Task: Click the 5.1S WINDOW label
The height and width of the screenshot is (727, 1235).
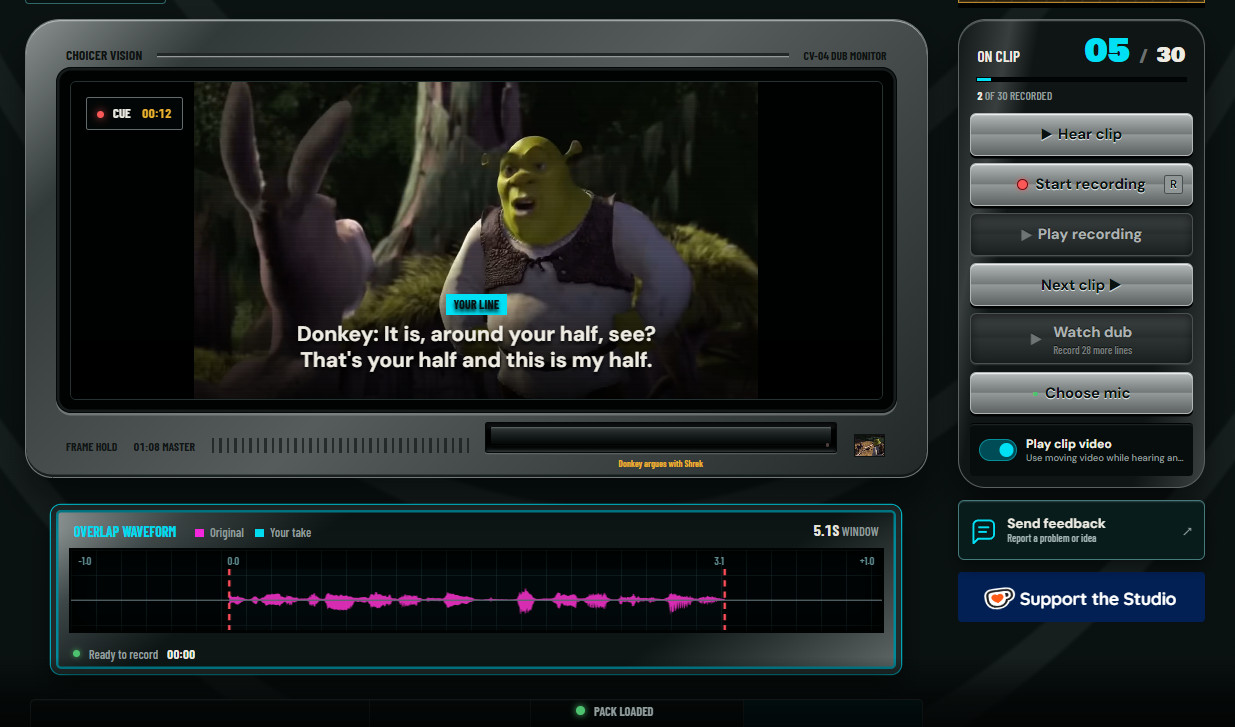Action: 846,532
